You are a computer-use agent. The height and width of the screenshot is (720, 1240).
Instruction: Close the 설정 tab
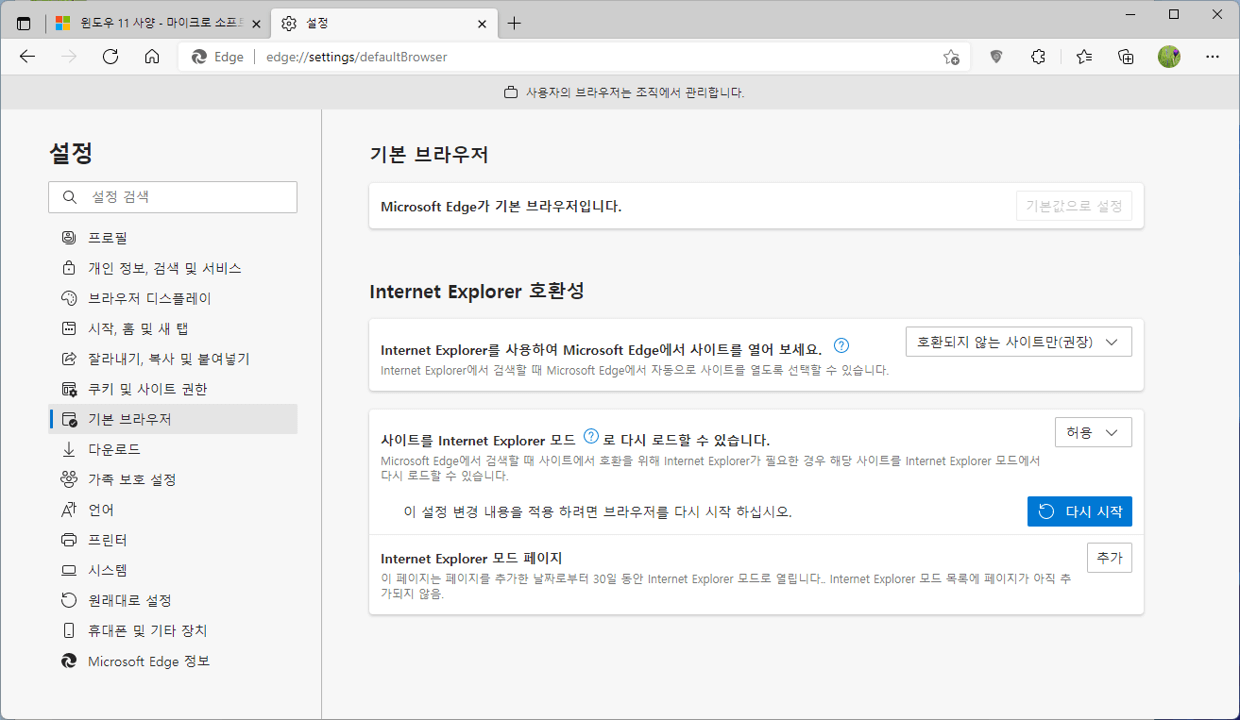point(482,23)
